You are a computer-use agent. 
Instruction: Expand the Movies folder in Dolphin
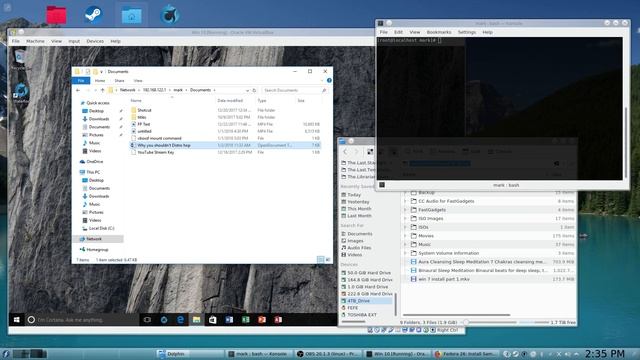coord(405,236)
